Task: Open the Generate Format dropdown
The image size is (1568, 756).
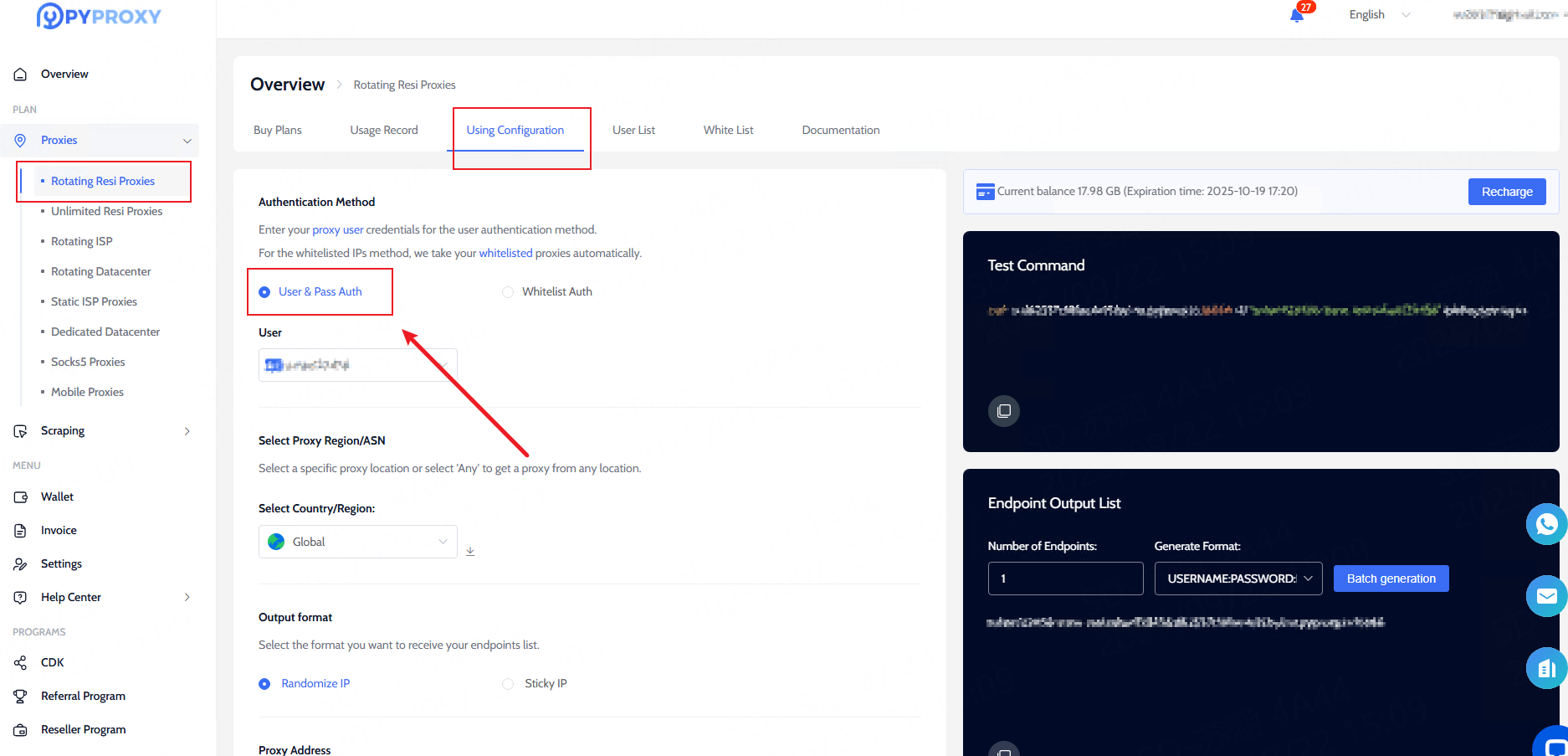Action: 1237,579
